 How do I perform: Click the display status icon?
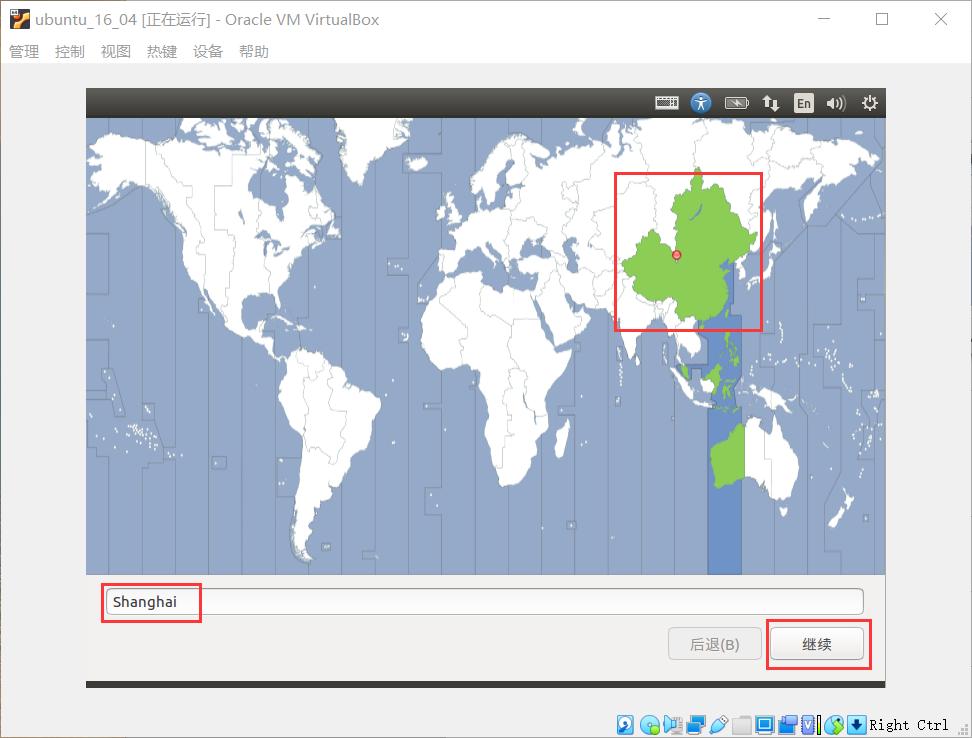click(x=765, y=724)
